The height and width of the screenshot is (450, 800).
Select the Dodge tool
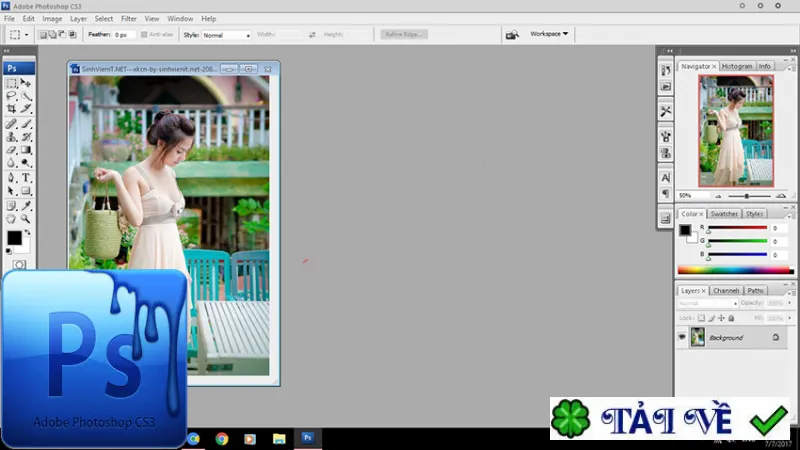tap(26, 163)
